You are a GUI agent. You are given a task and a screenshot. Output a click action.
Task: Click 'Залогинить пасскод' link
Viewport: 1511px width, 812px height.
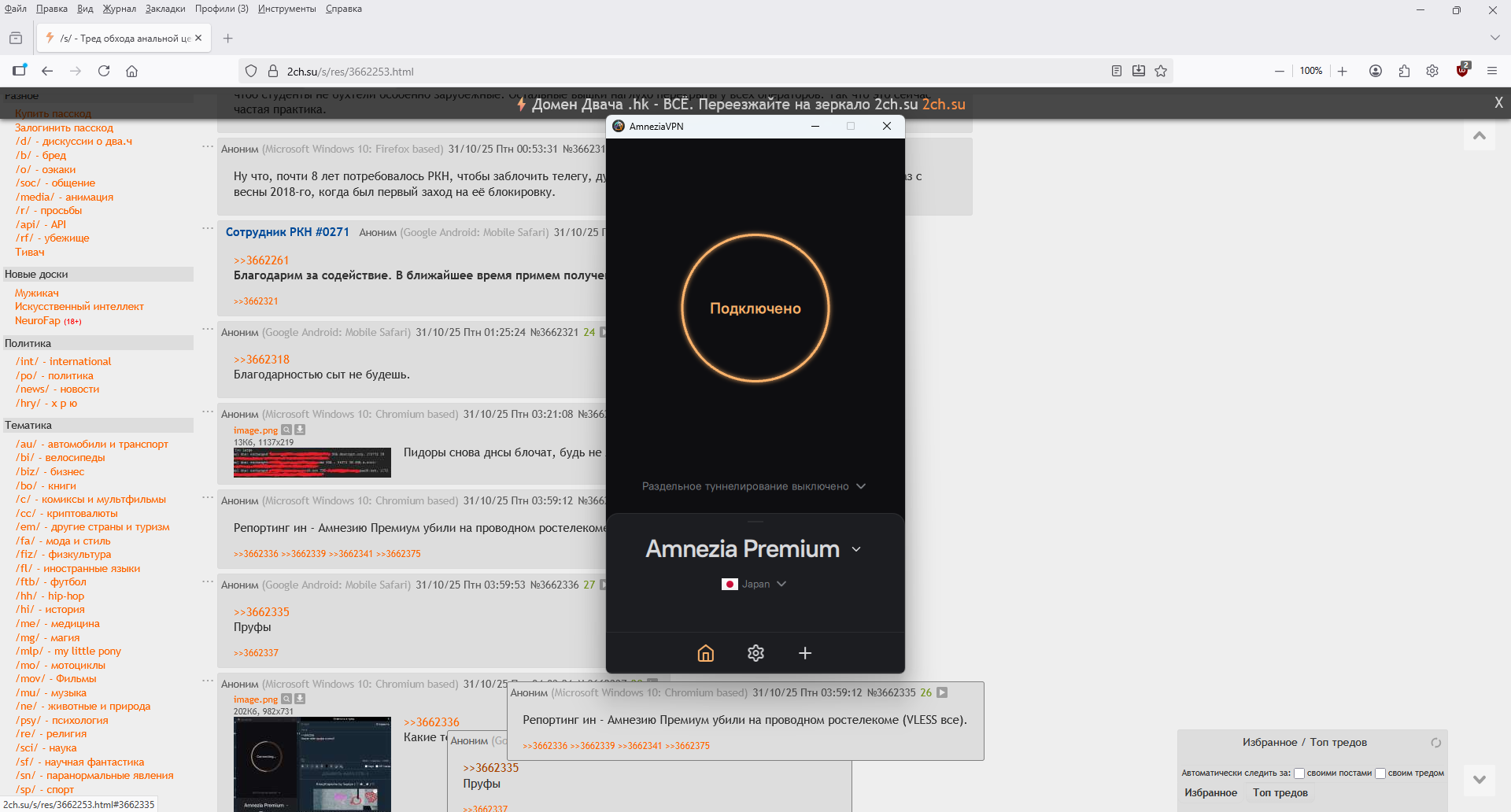pos(64,127)
